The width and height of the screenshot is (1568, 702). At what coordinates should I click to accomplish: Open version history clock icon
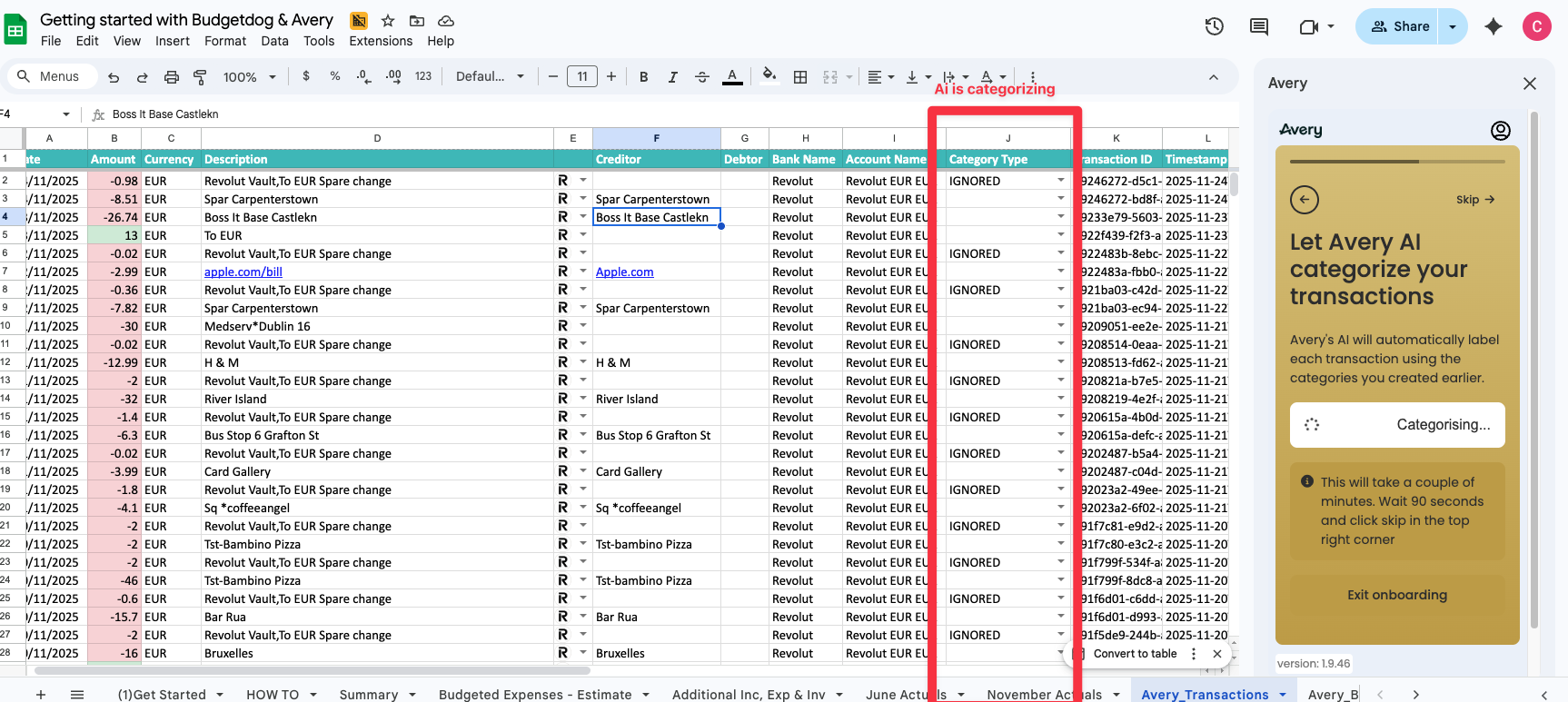1214,26
